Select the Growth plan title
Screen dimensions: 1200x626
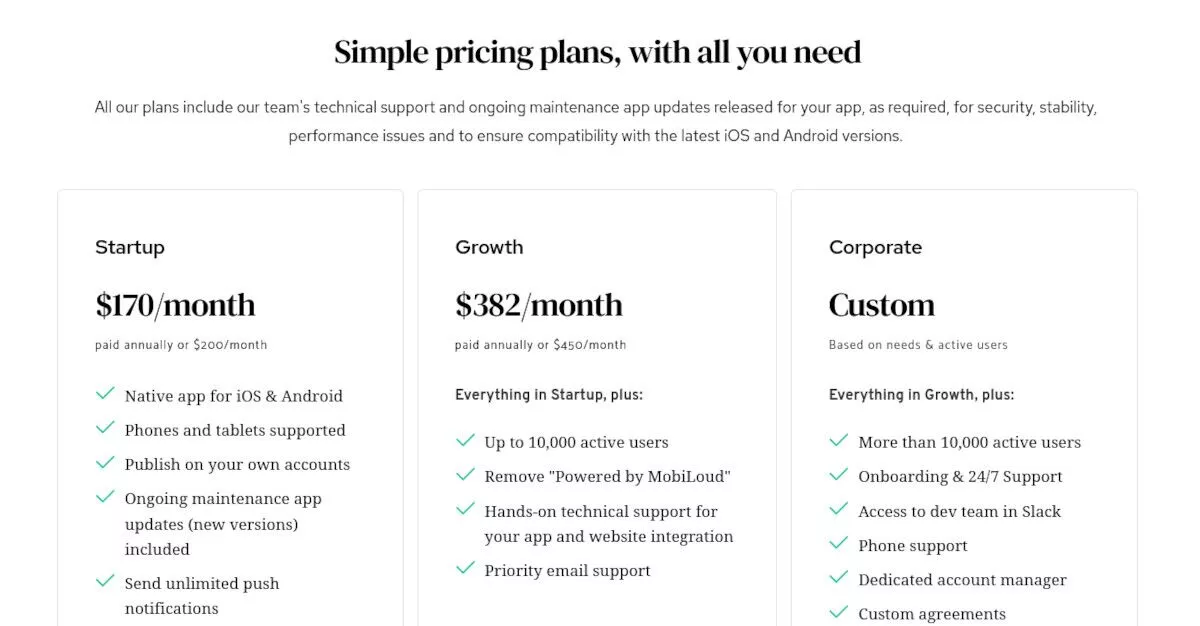pos(489,247)
